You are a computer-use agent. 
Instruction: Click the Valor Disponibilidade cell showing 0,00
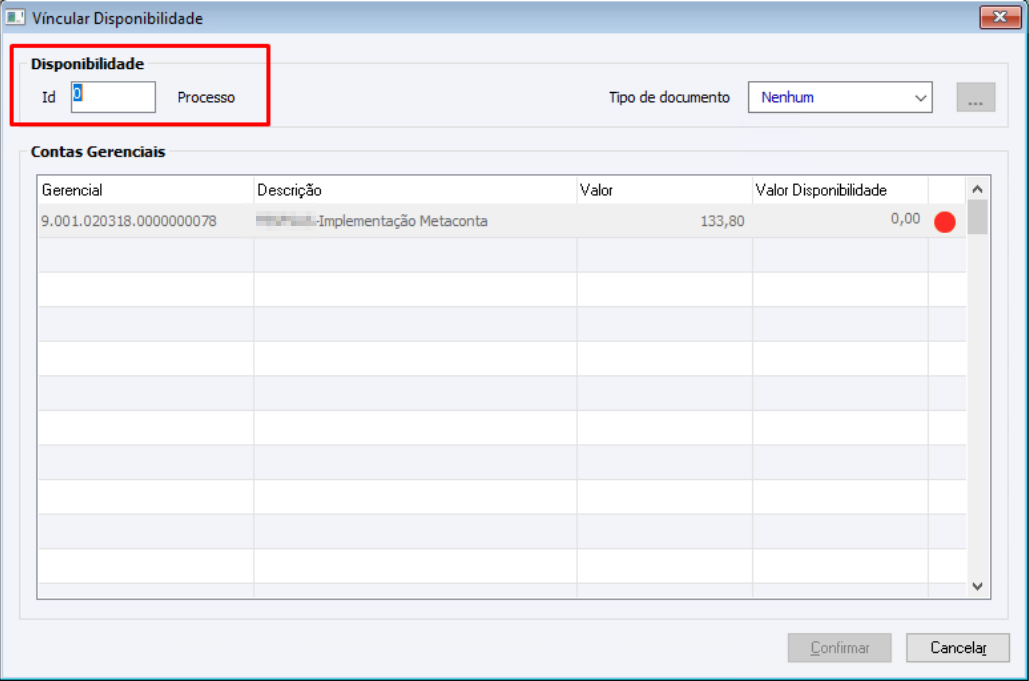click(x=840, y=221)
